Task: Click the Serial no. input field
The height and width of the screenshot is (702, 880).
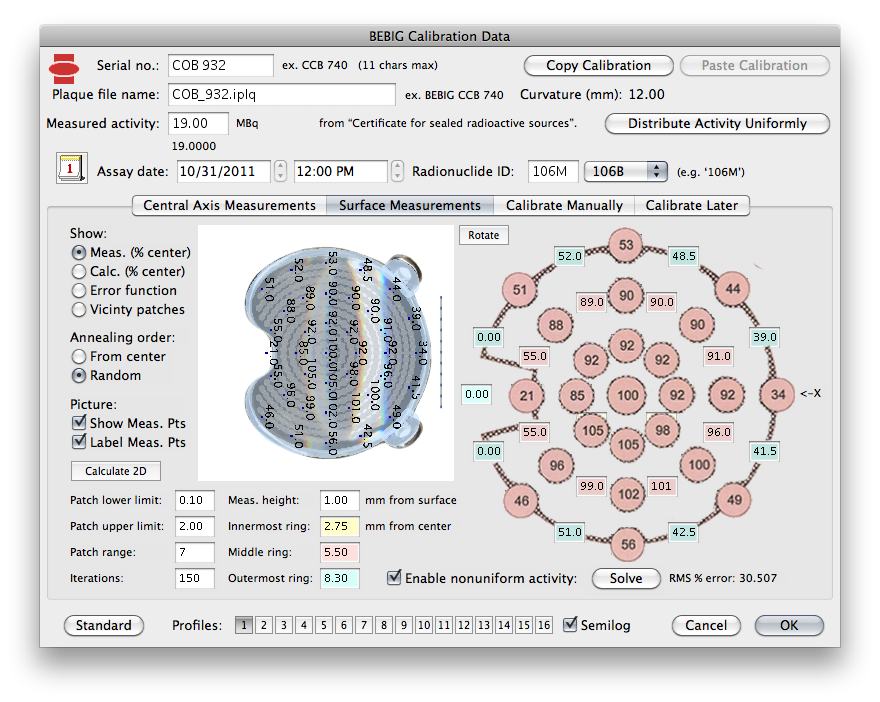Action: [221, 66]
